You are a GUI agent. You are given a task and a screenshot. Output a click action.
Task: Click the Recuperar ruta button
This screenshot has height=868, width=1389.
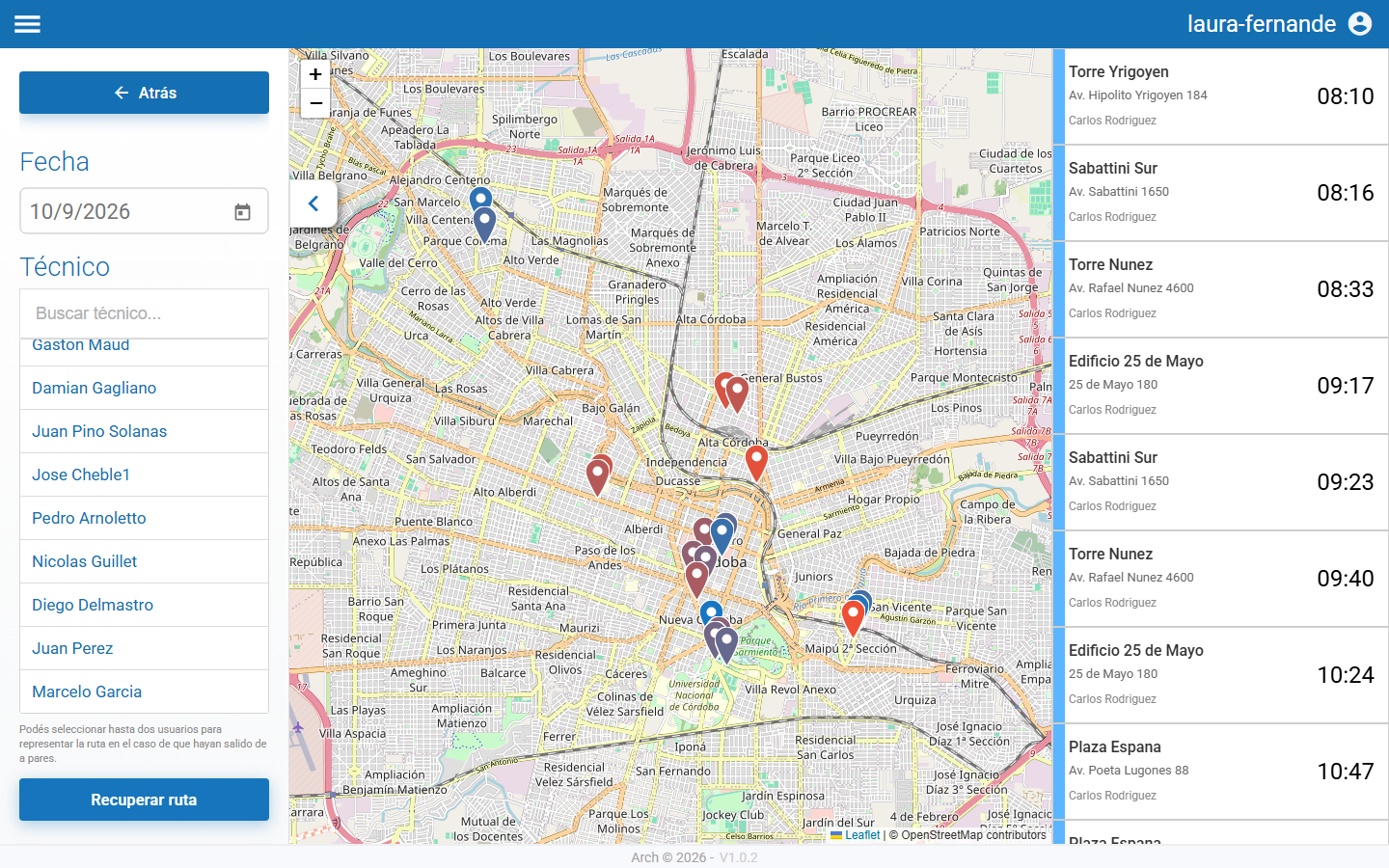pos(144,800)
